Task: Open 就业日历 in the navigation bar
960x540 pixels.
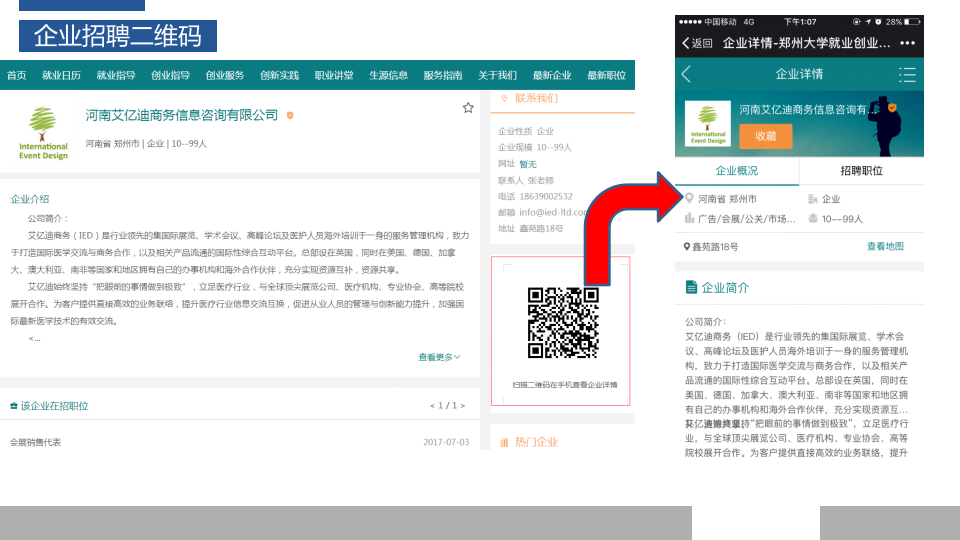Action: click(x=61, y=75)
